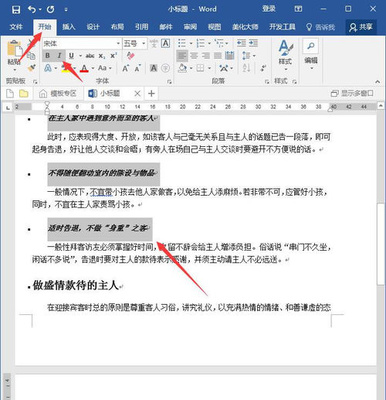Switch to the 引用 References tab
Image resolution: width=386 pixels, height=400 pixels.
142,27
